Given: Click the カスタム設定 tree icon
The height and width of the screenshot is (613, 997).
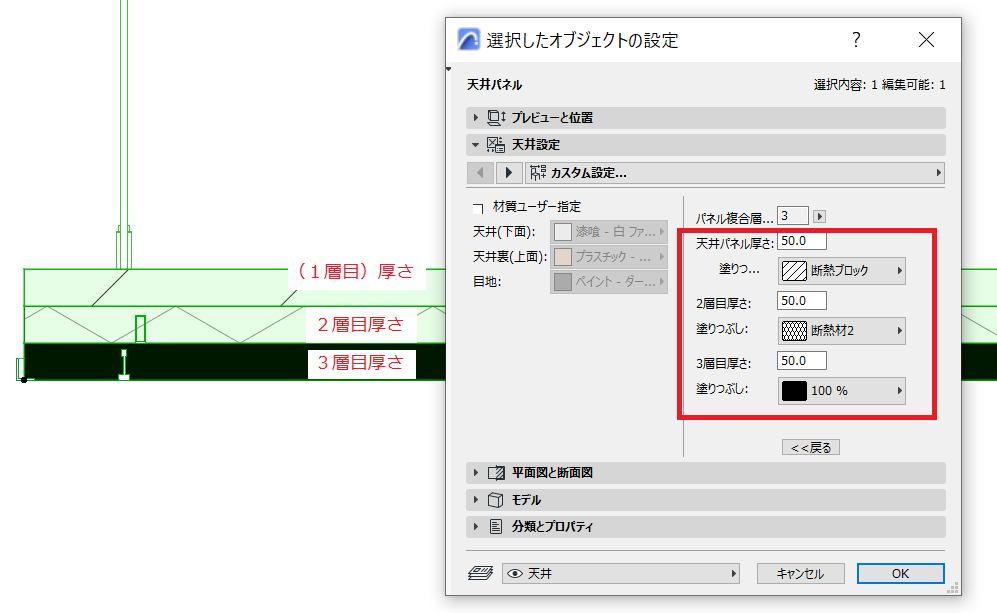Looking at the screenshot, I should click(538, 172).
